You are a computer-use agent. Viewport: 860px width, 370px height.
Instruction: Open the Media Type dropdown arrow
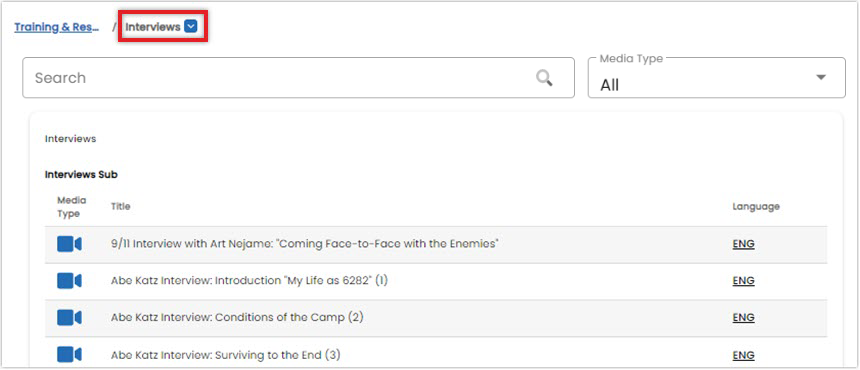(821, 77)
